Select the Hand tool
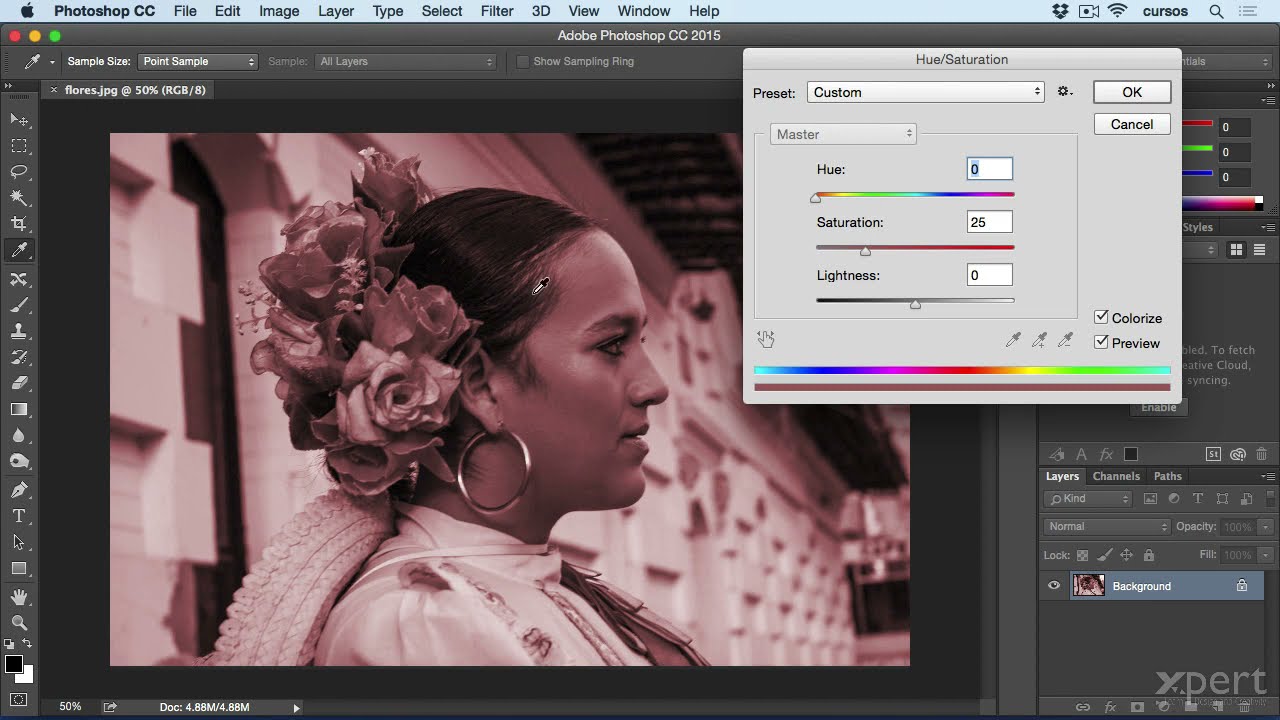The height and width of the screenshot is (720, 1280). click(19, 597)
